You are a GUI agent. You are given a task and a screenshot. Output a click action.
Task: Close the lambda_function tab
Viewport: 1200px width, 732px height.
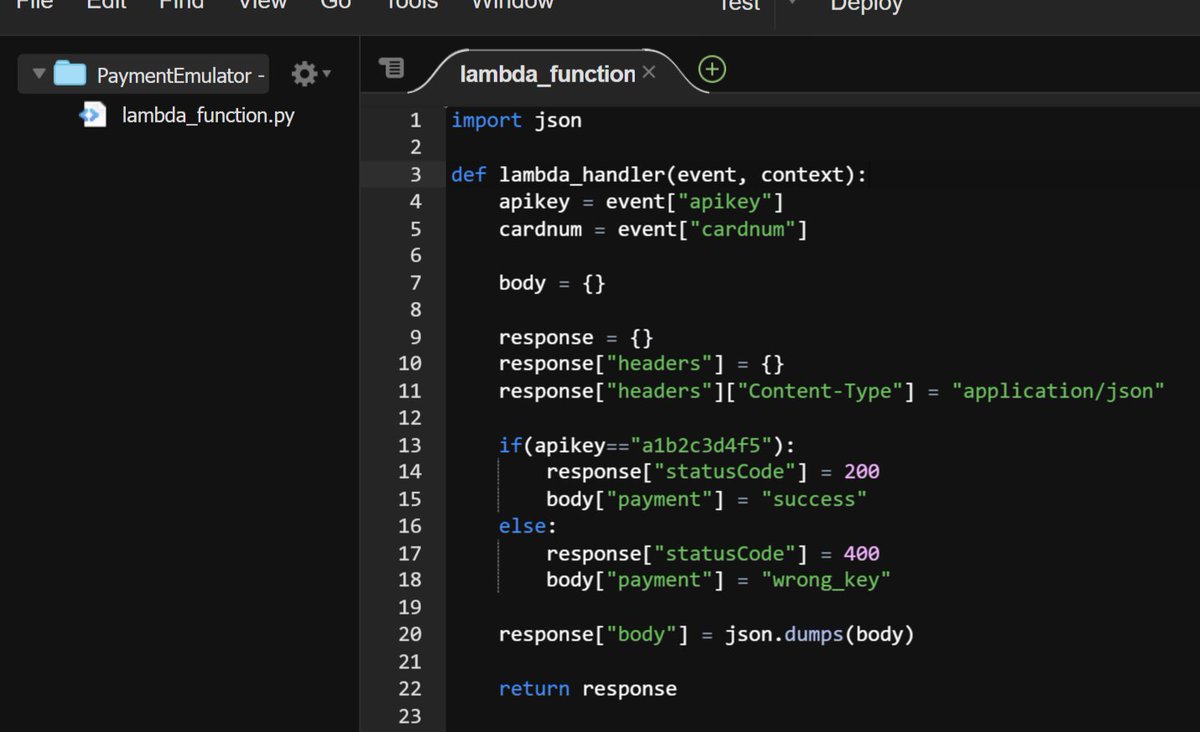point(648,72)
